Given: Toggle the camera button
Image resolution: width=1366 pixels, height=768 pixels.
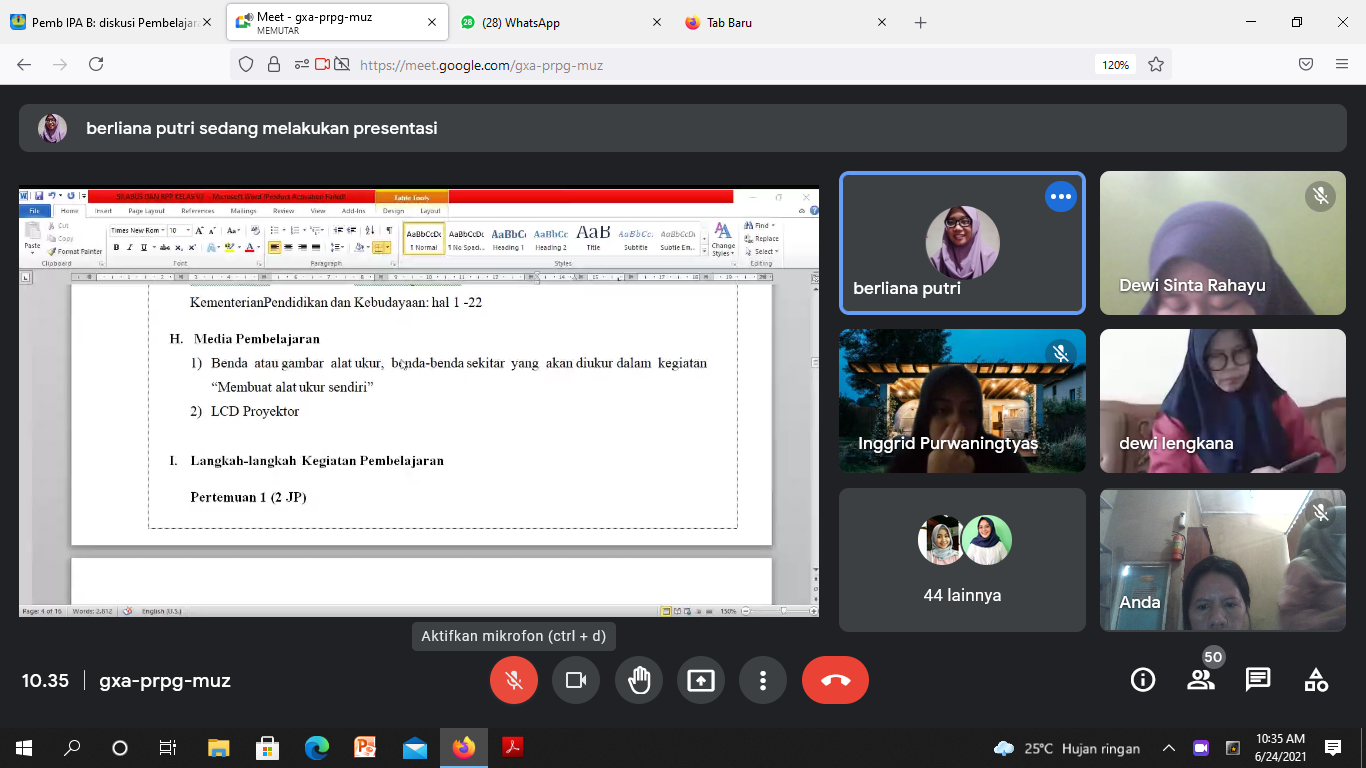Looking at the screenshot, I should tap(576, 681).
